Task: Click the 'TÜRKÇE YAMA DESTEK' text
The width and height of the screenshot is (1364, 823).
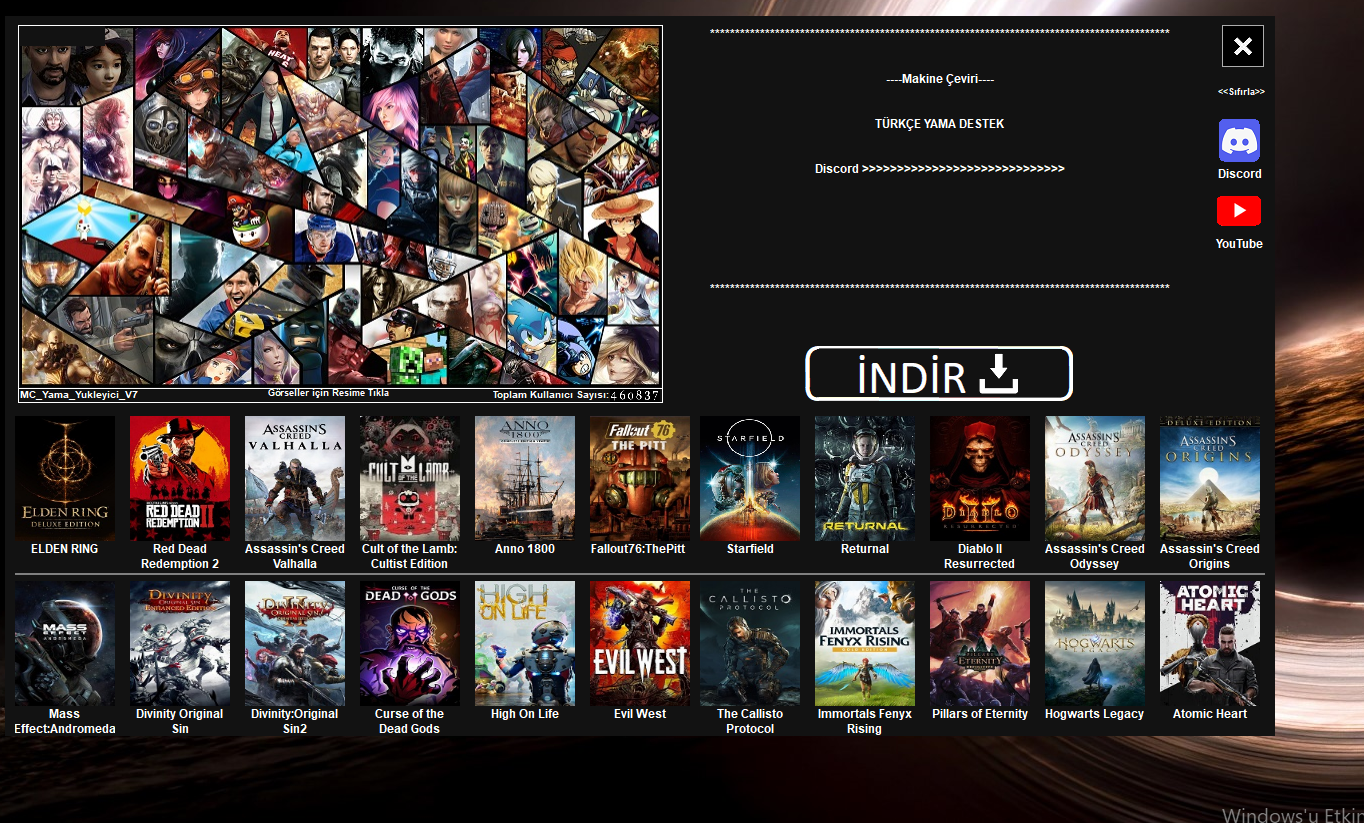Action: [x=940, y=124]
